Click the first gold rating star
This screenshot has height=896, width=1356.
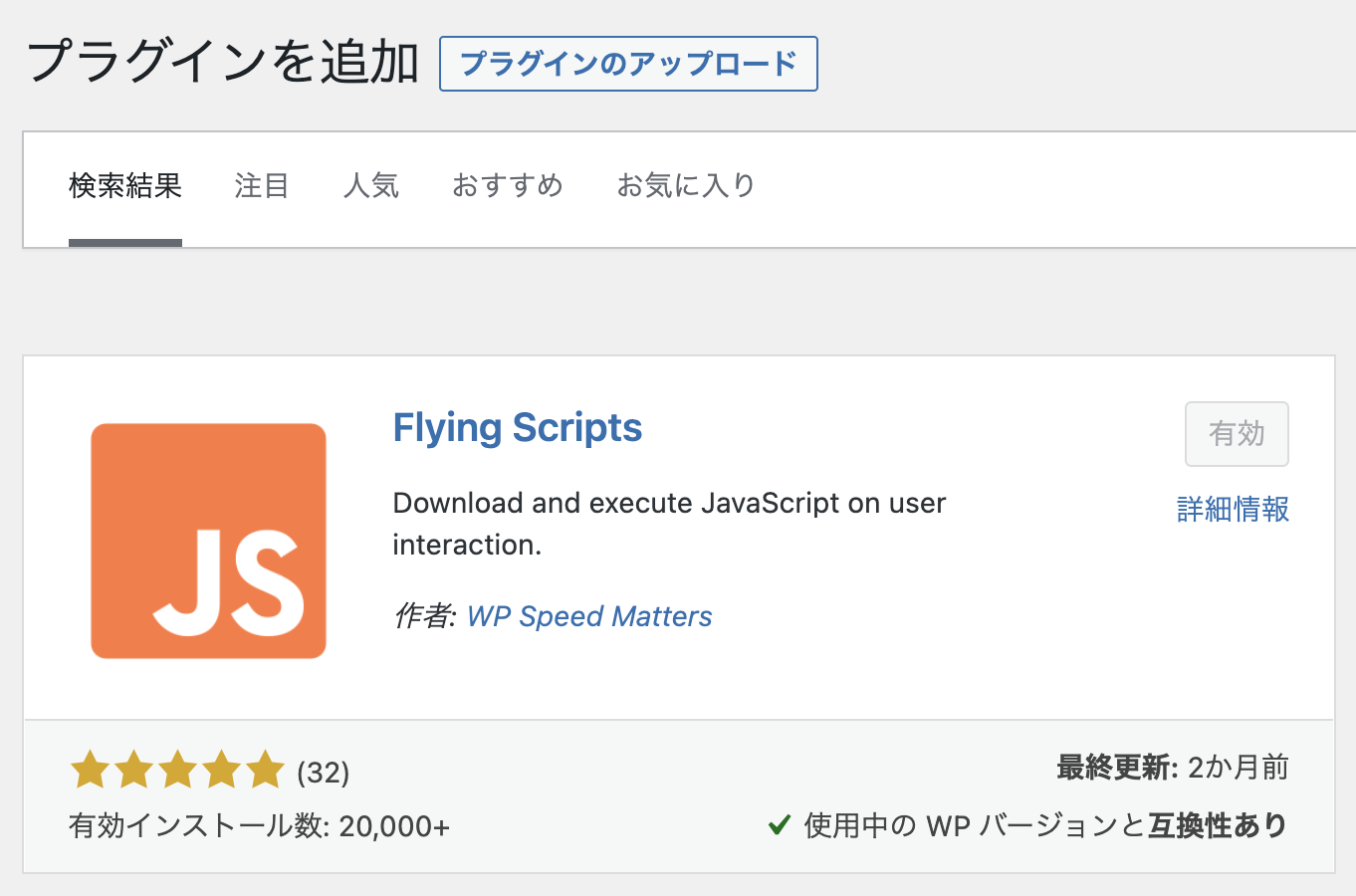tap(90, 771)
